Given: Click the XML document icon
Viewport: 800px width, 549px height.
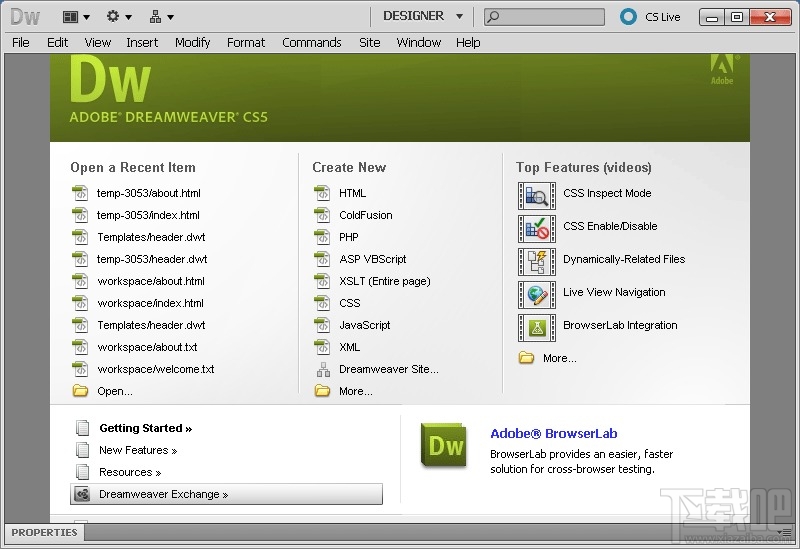Looking at the screenshot, I should coord(322,346).
